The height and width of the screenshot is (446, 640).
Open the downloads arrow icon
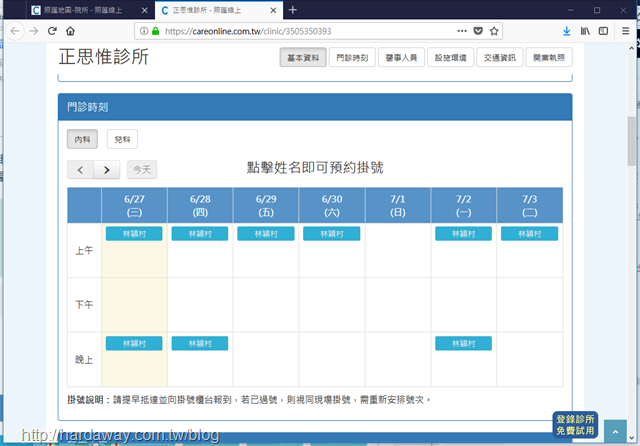[567, 31]
